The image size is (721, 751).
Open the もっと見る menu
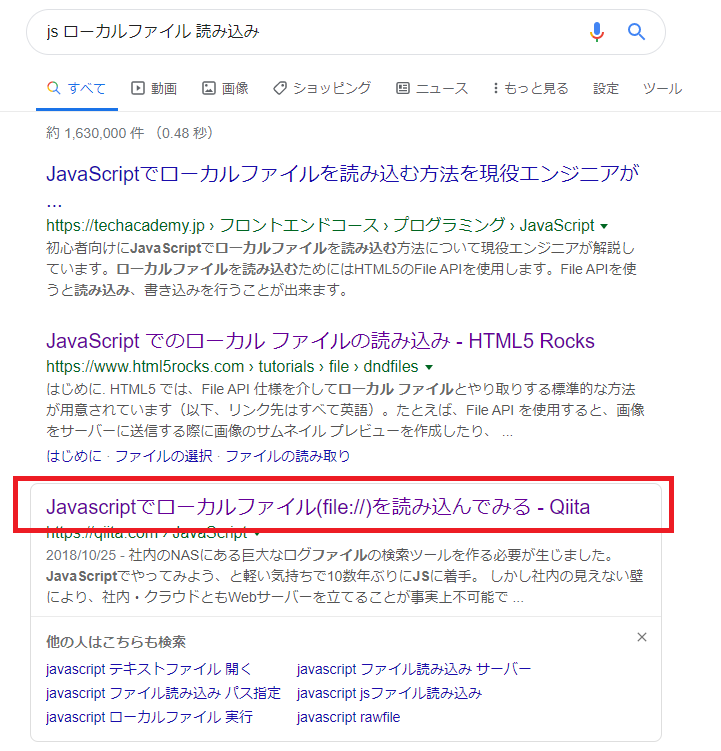[x=530, y=89]
